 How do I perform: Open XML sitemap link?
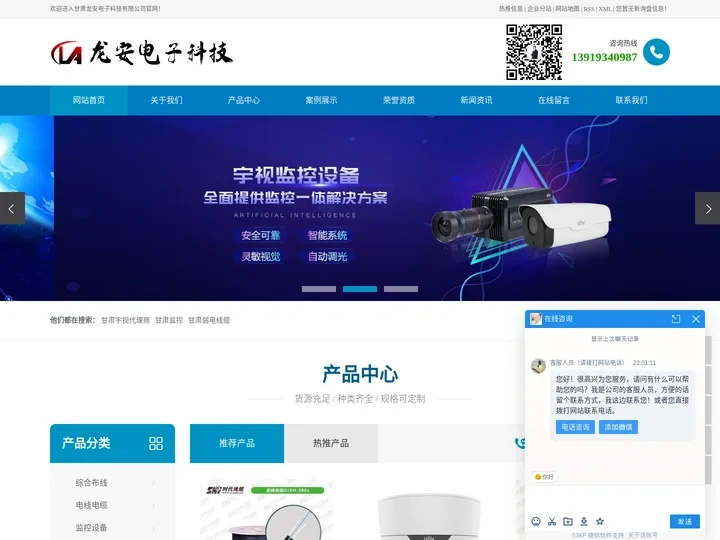pyautogui.click(x=605, y=9)
